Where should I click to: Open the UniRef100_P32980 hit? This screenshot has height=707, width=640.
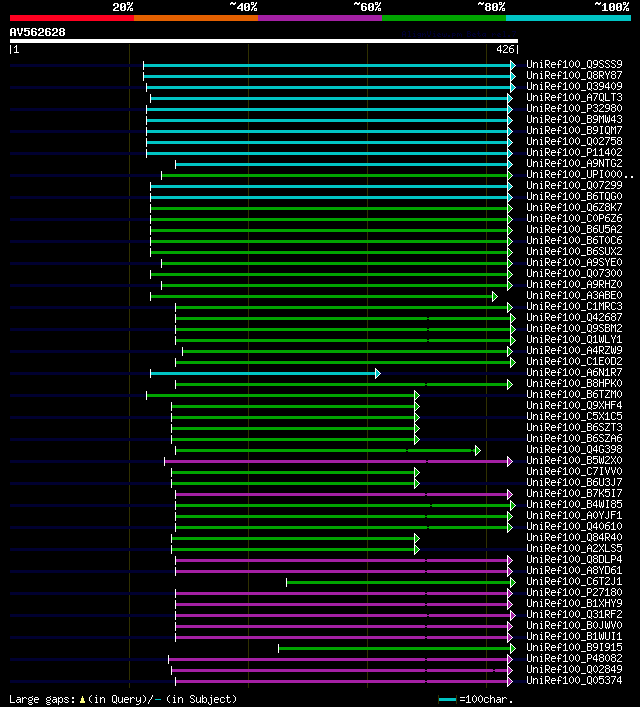(x=574, y=108)
